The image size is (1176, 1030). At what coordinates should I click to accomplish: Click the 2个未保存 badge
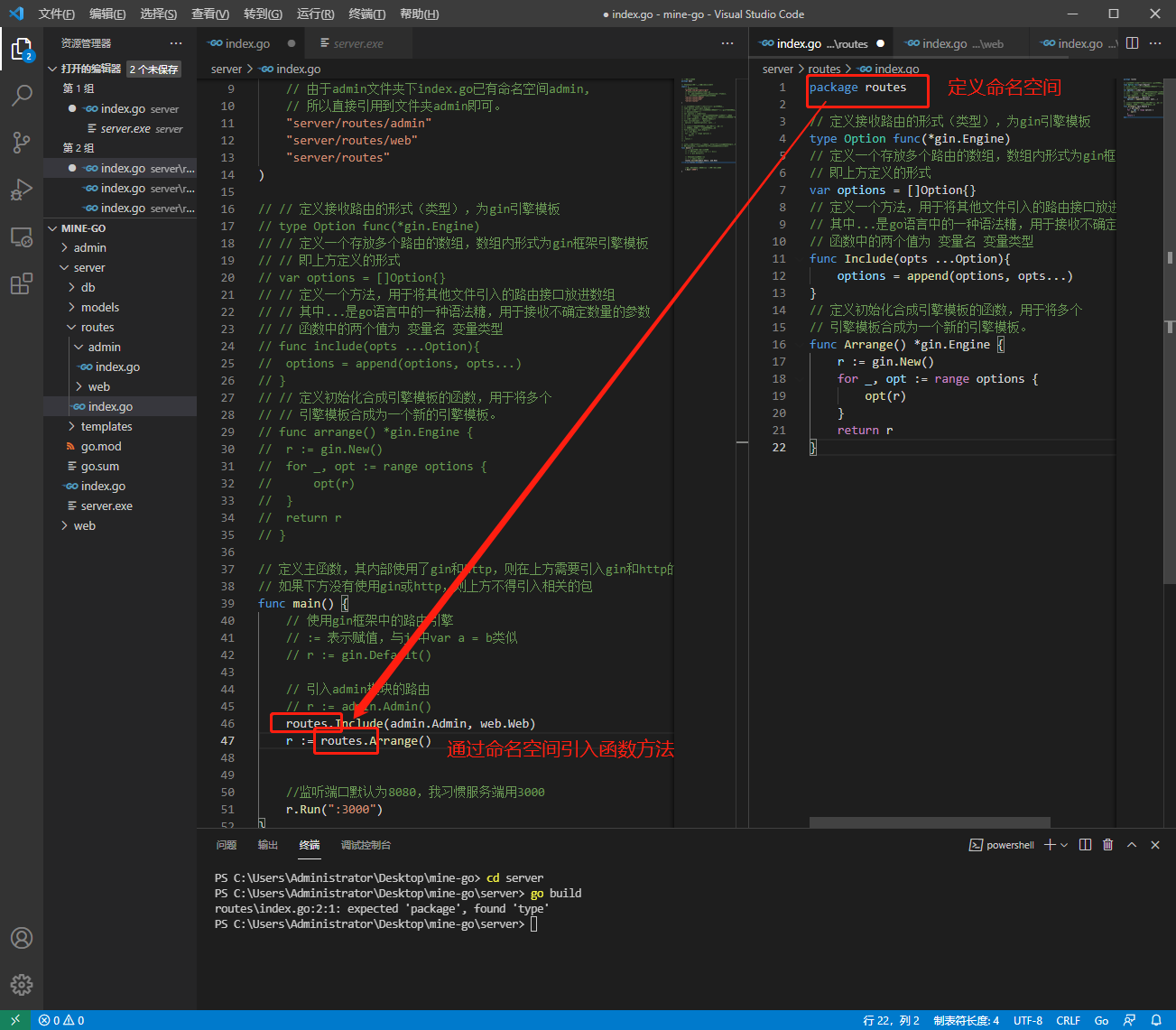click(154, 70)
